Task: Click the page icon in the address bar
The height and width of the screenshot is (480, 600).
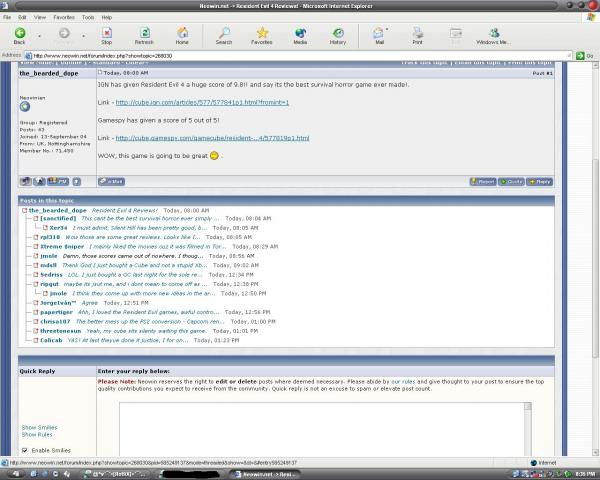Action: click(x=28, y=56)
